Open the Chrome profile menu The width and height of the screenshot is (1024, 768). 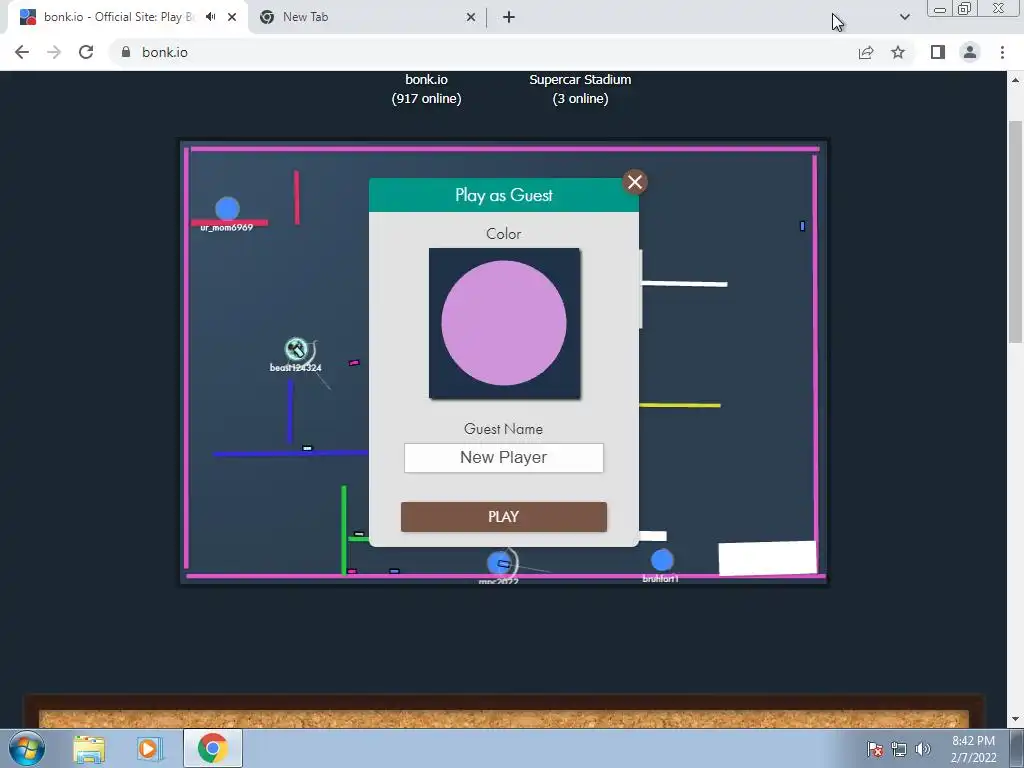tap(970, 52)
